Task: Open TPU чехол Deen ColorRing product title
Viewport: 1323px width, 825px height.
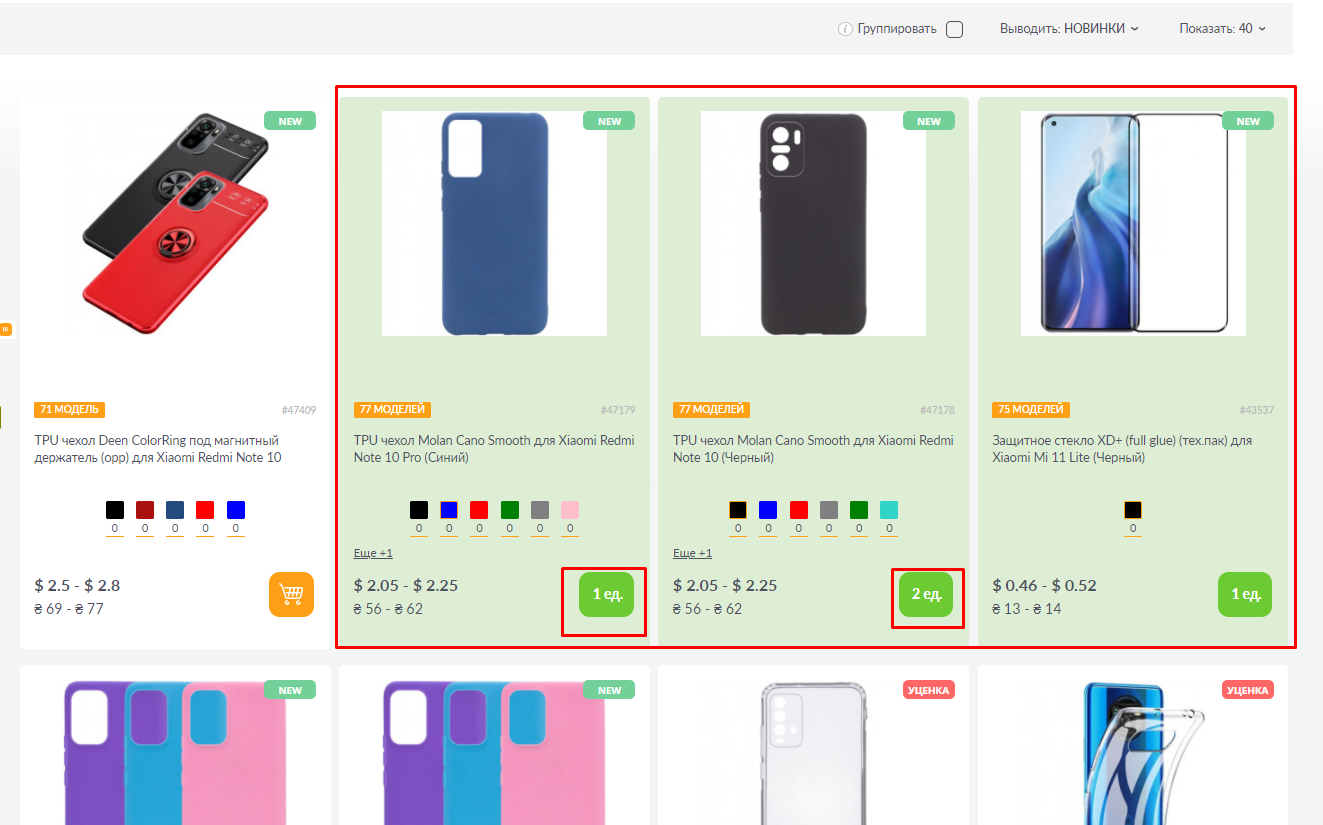Action: click(x=157, y=449)
